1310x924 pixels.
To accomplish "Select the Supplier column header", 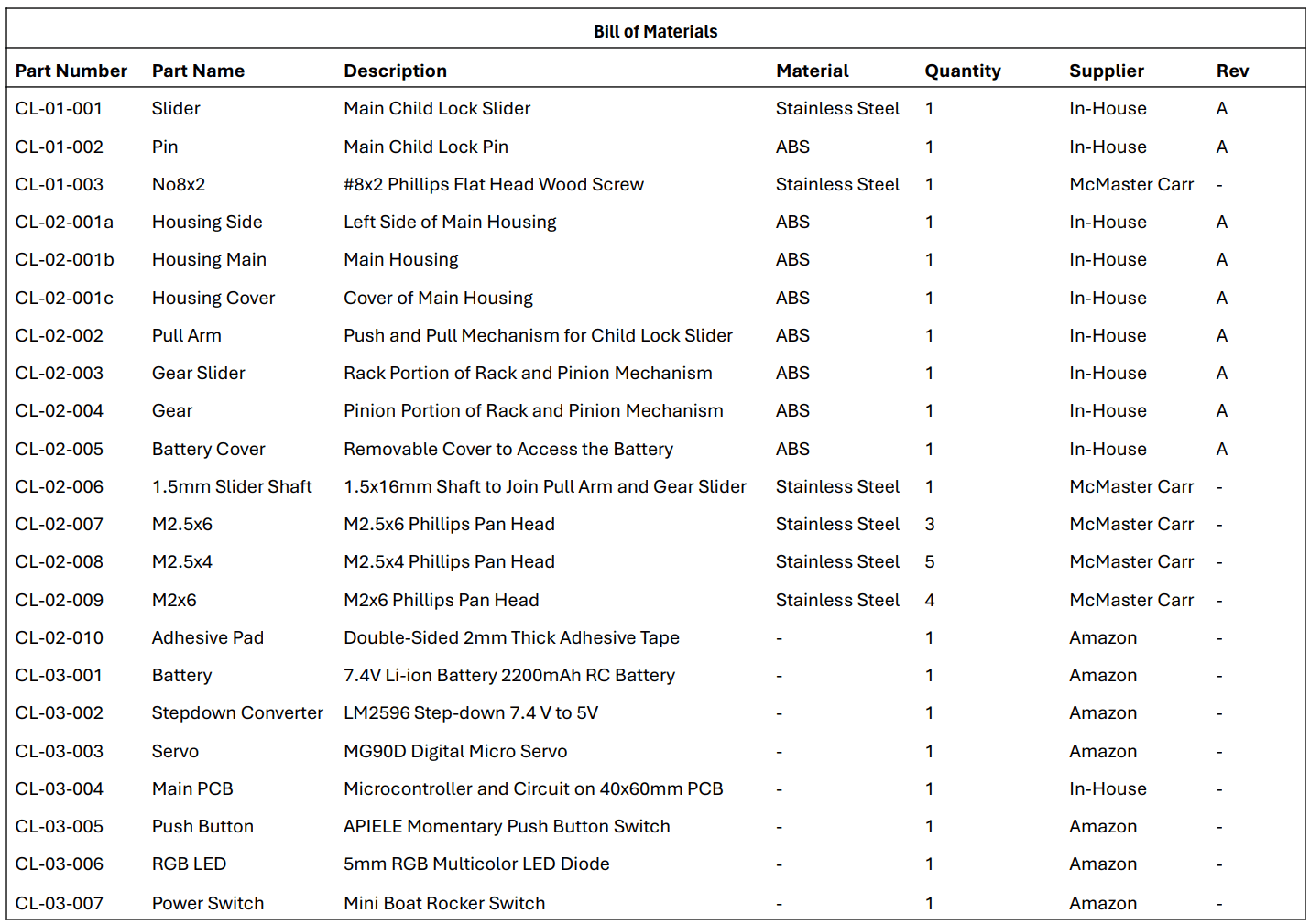I will click(x=1106, y=71).
